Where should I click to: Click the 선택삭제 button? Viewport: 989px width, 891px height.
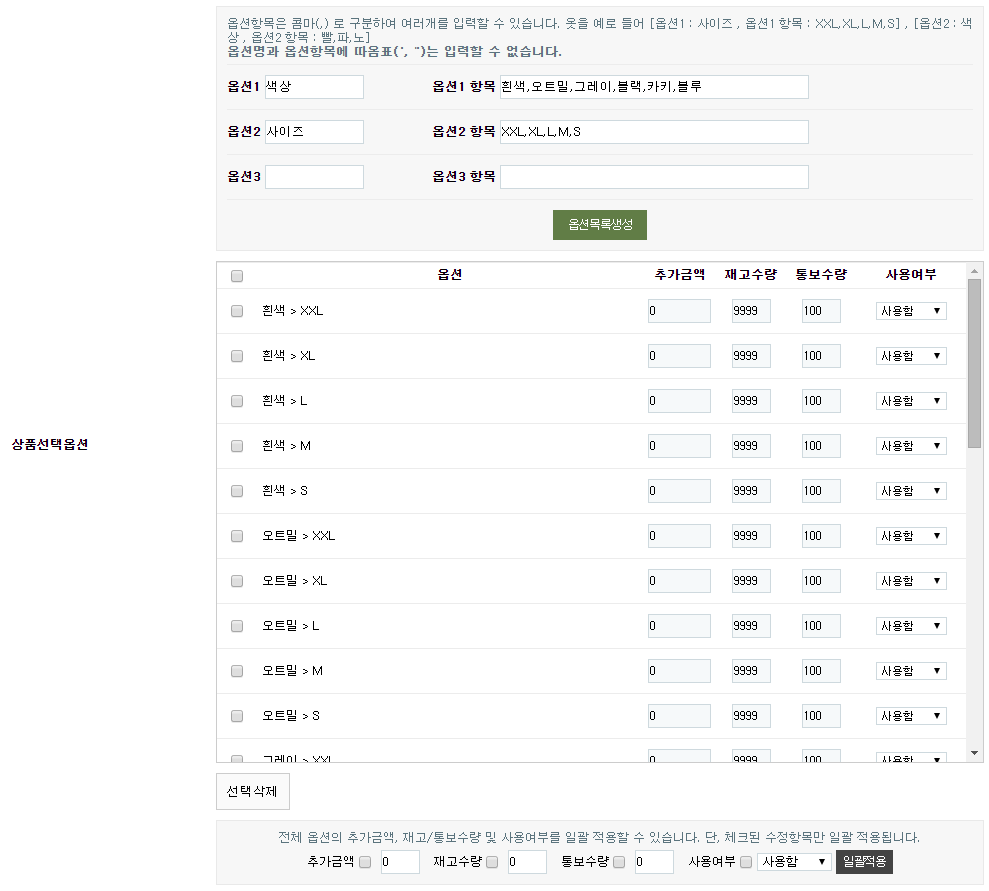point(252,791)
